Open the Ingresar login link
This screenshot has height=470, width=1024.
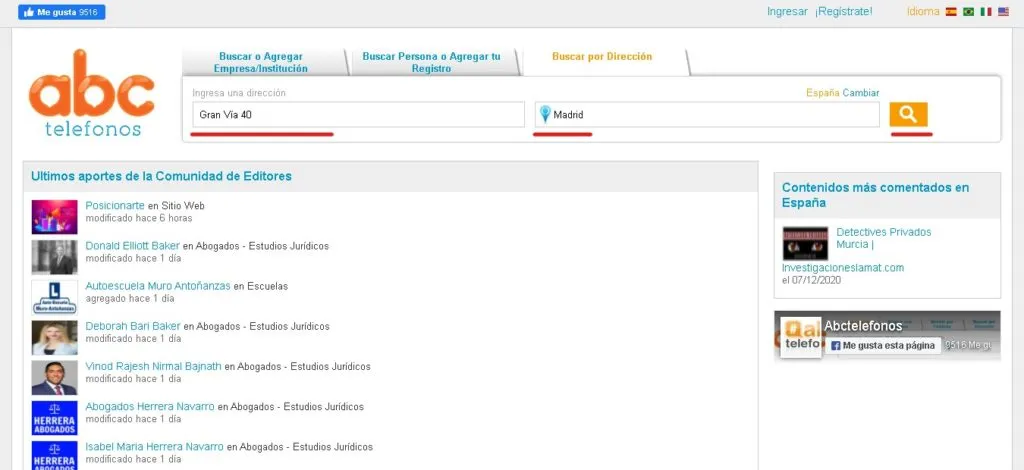tap(787, 12)
